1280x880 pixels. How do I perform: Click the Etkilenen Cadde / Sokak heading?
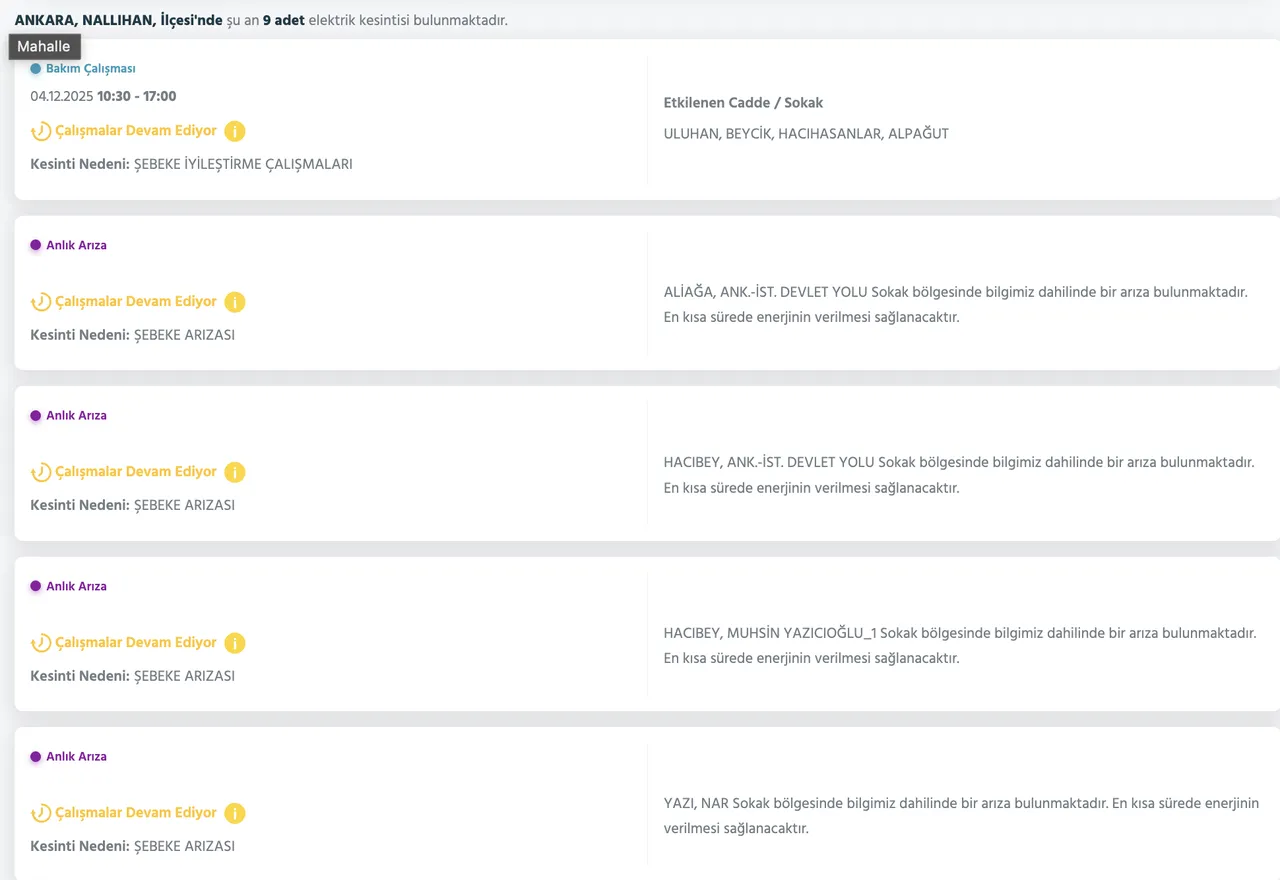click(x=743, y=103)
